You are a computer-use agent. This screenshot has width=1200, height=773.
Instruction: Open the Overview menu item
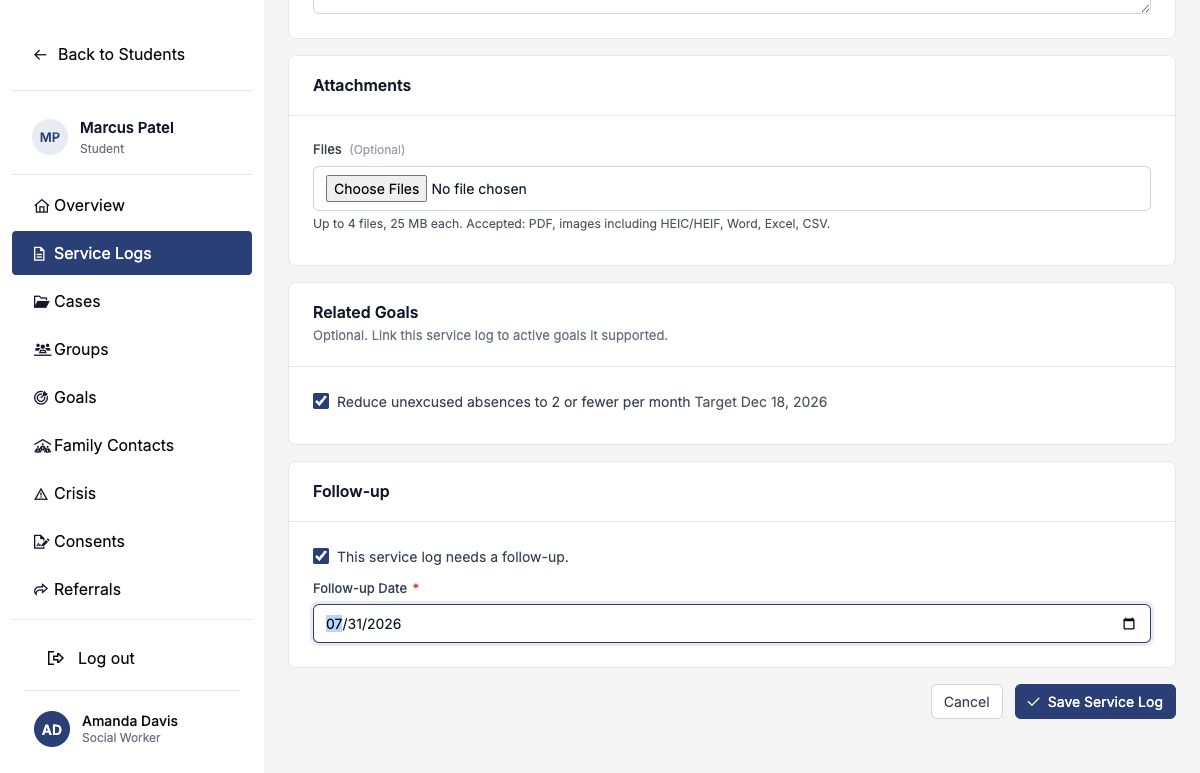pyautogui.click(x=132, y=205)
